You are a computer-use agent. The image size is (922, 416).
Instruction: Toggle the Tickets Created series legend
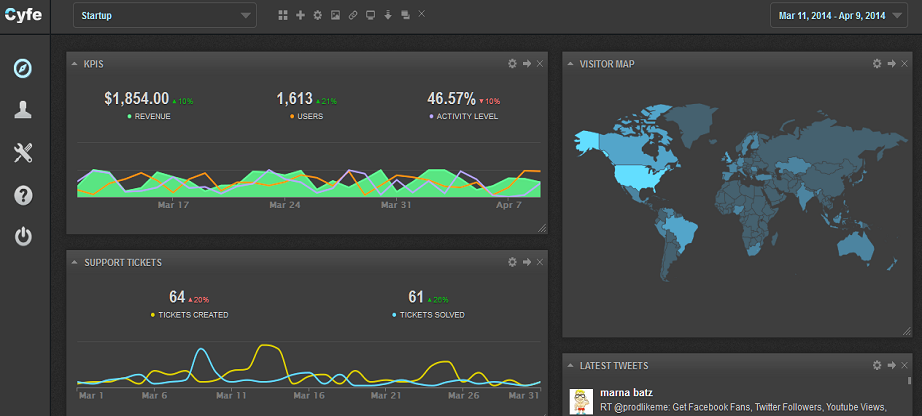(189, 315)
